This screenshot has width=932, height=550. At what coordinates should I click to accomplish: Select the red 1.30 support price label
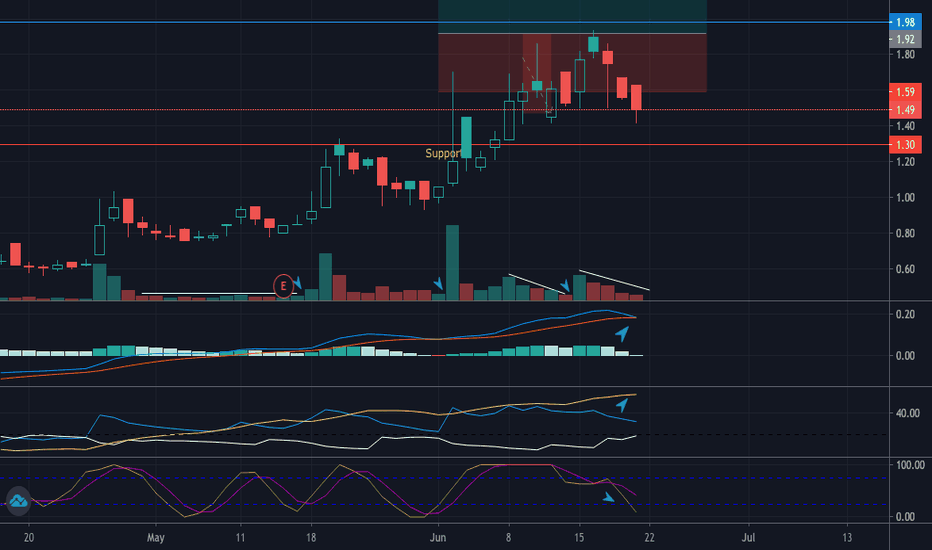click(905, 144)
